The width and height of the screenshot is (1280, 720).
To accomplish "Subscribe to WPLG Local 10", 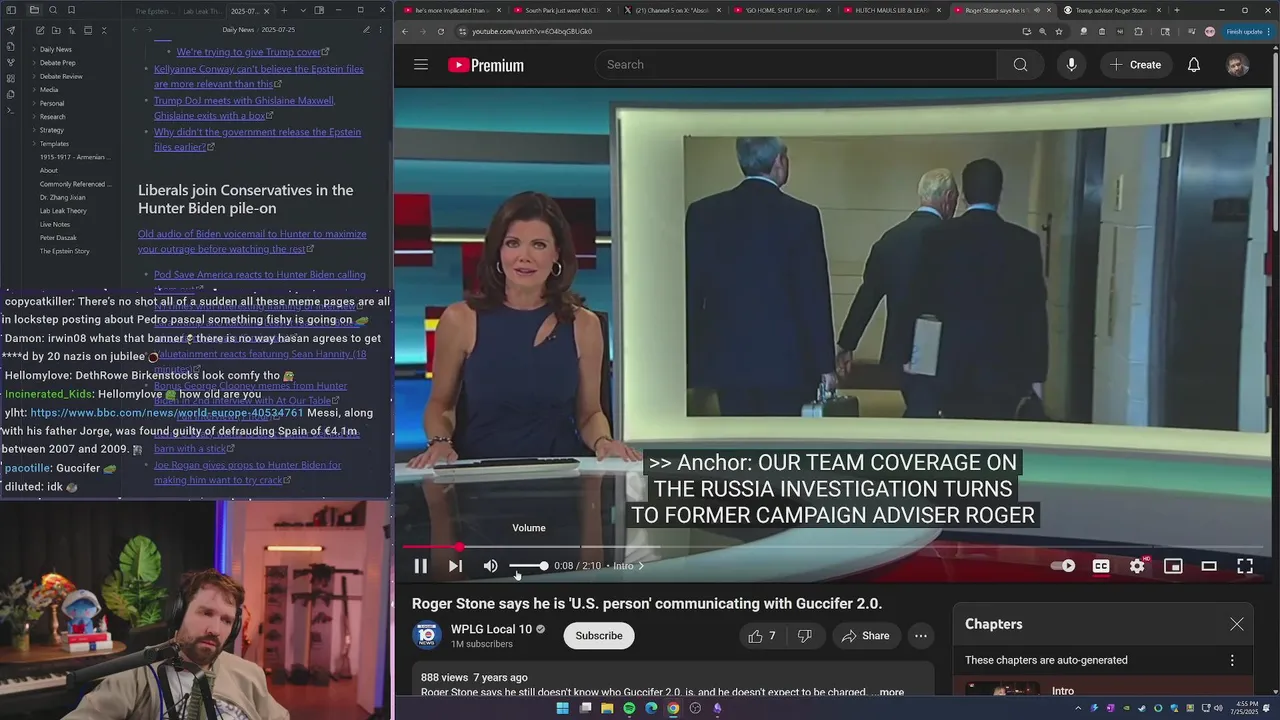I will [599, 636].
